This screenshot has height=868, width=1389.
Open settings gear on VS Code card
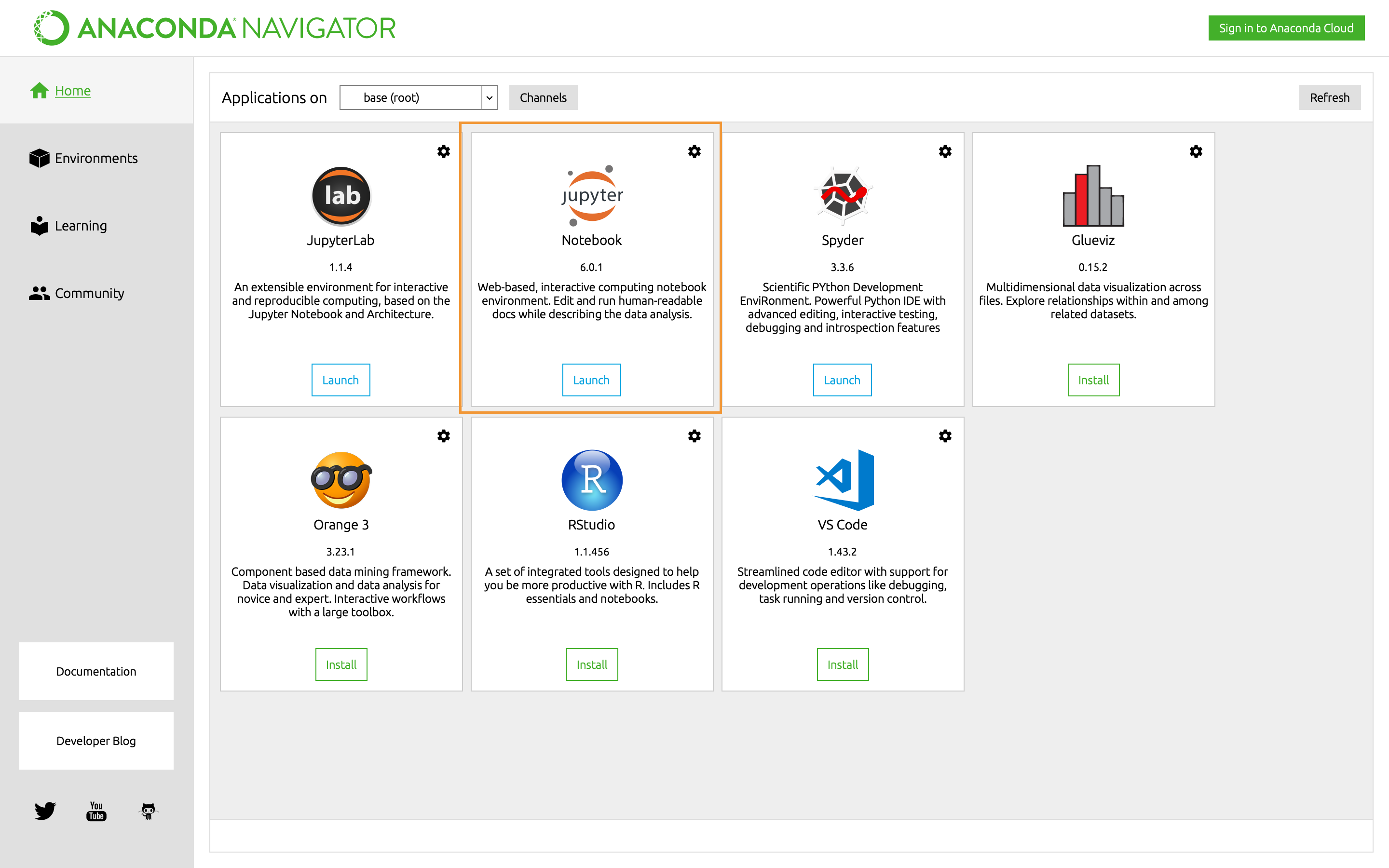coord(945,436)
